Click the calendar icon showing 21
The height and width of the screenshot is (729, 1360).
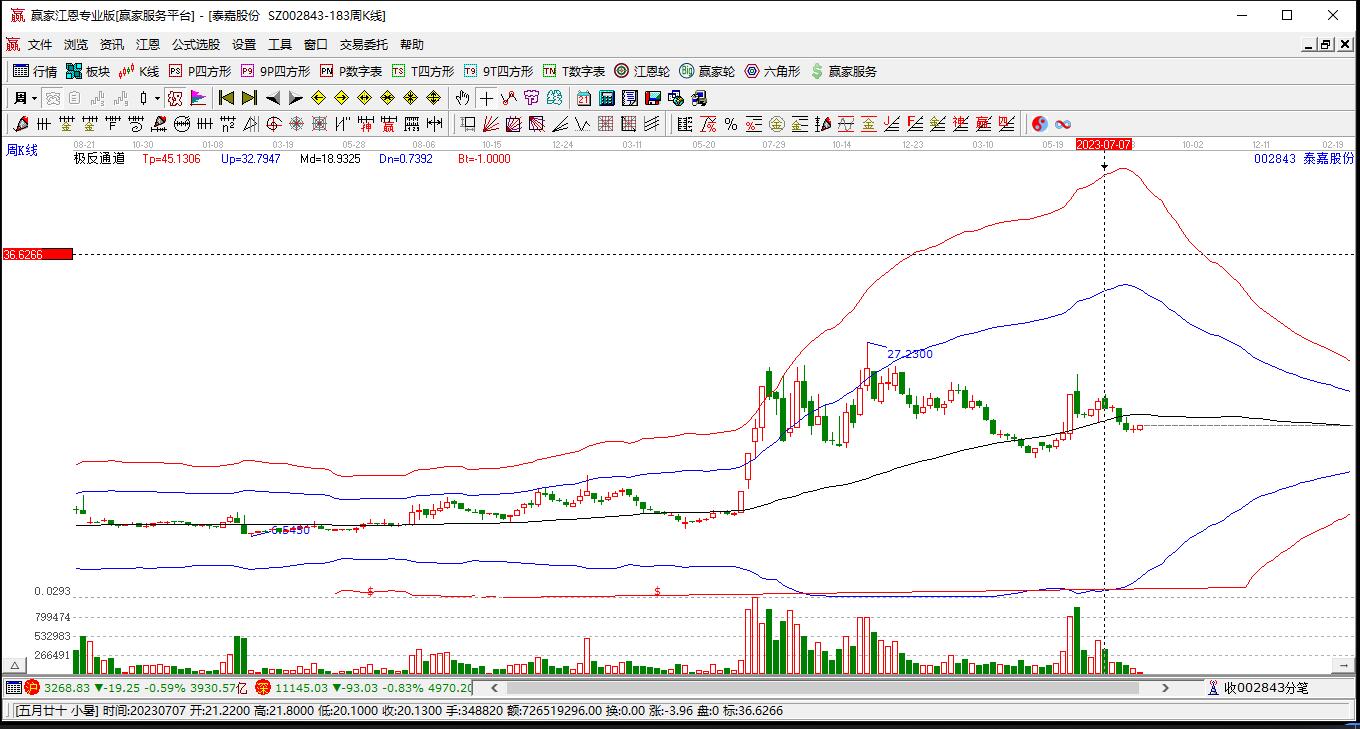tap(584, 98)
